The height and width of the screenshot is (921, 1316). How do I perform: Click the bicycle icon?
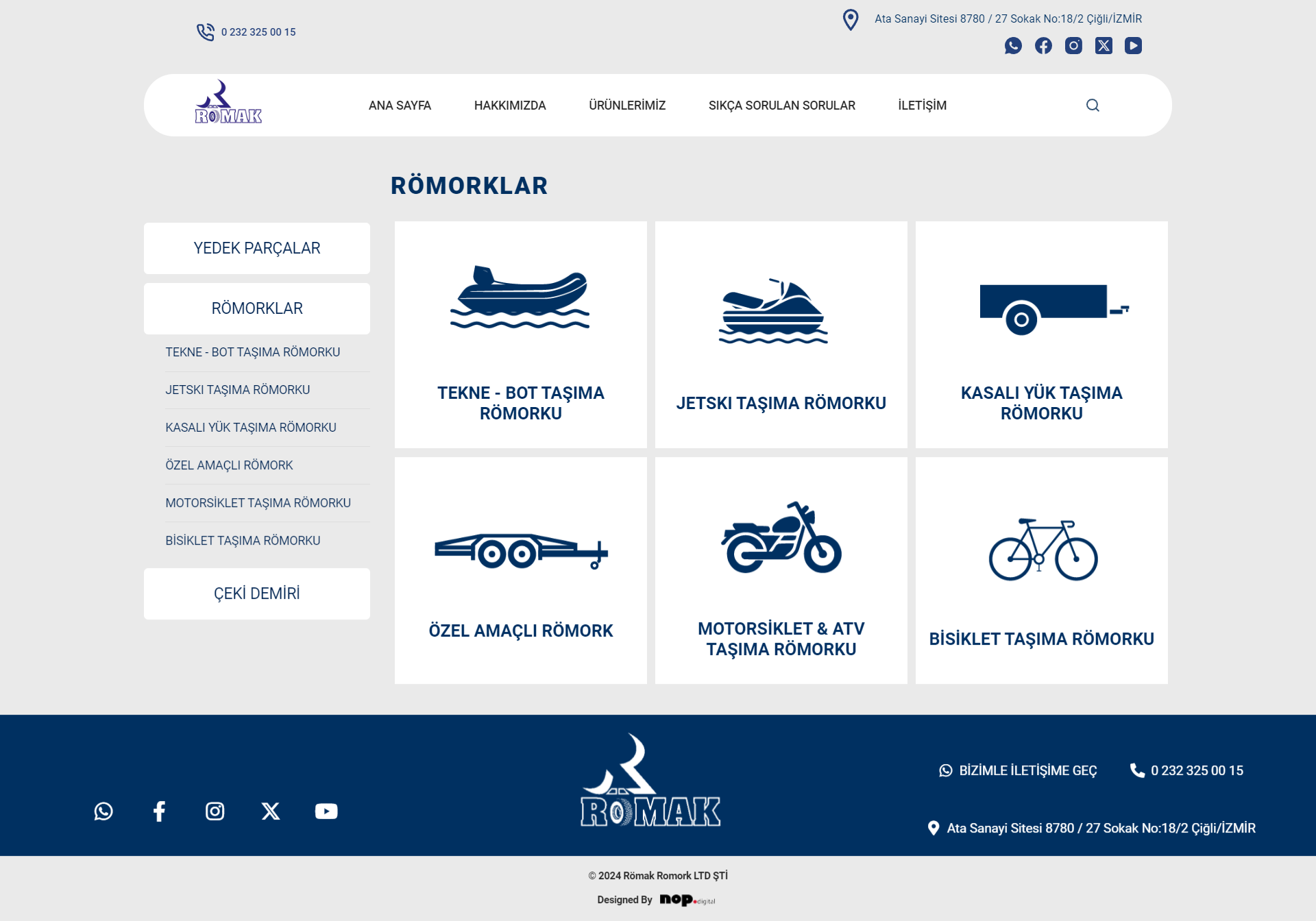pyautogui.click(x=1043, y=549)
